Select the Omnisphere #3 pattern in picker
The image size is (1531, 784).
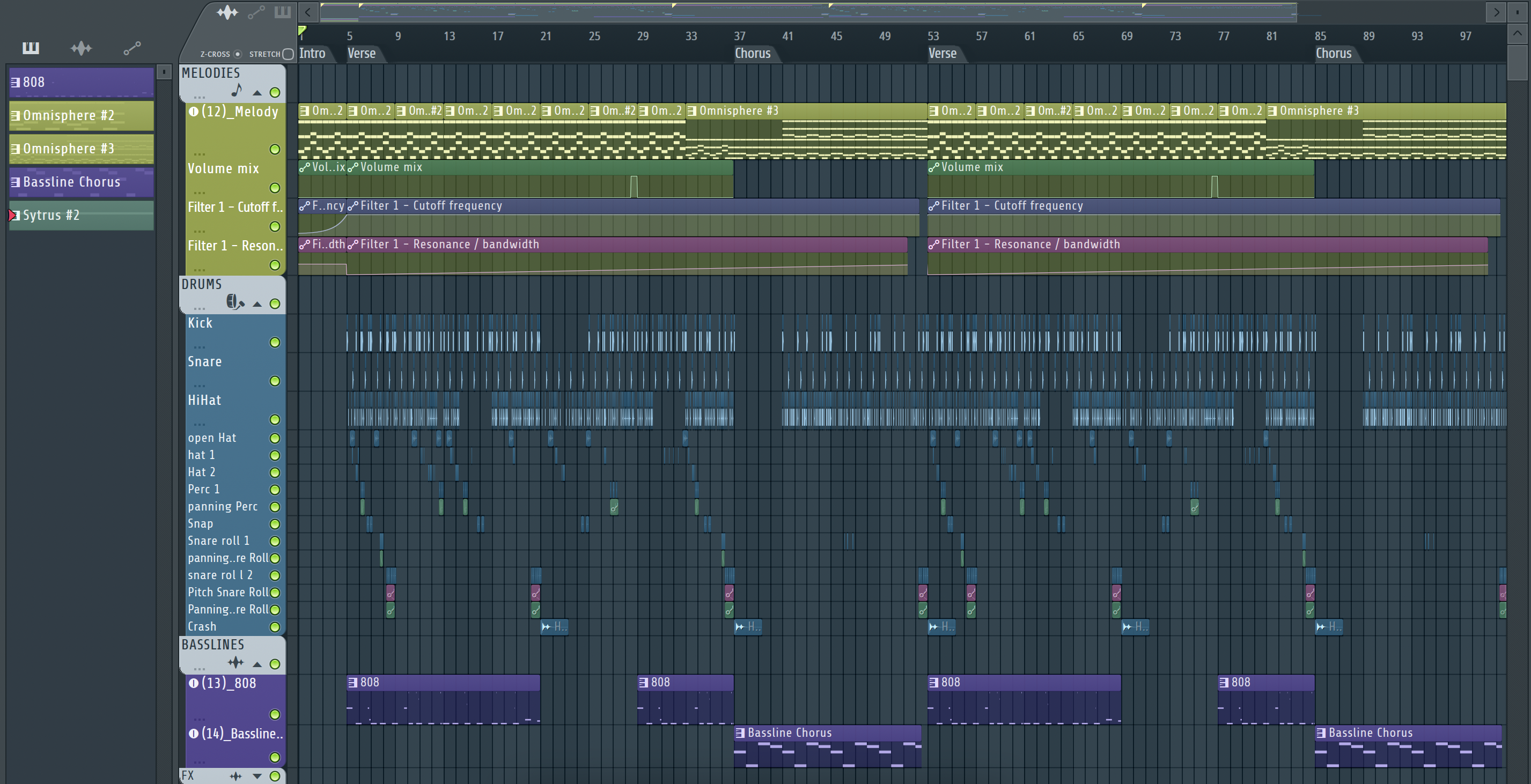tap(82, 149)
